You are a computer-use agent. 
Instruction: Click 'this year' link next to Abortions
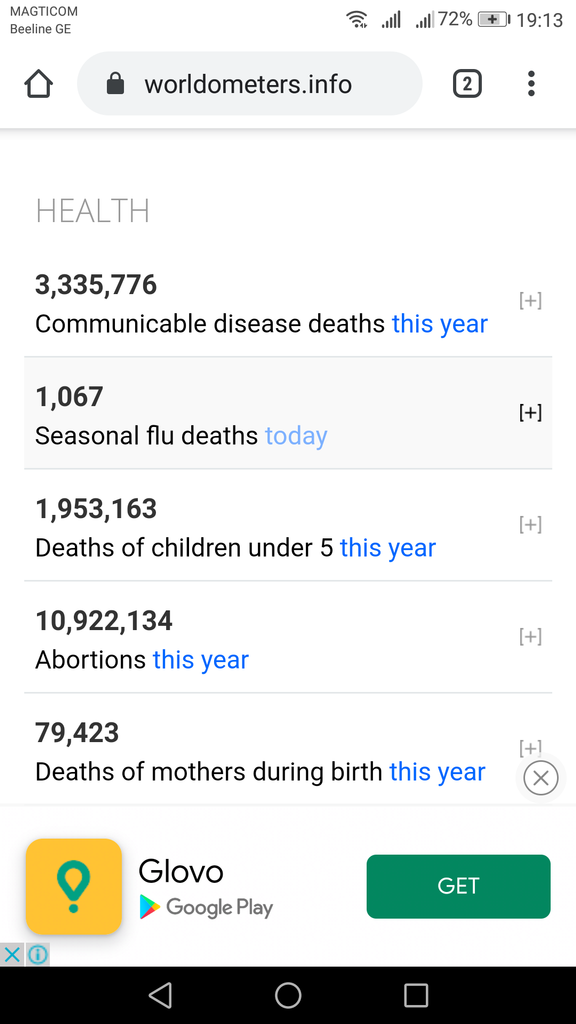(x=200, y=660)
